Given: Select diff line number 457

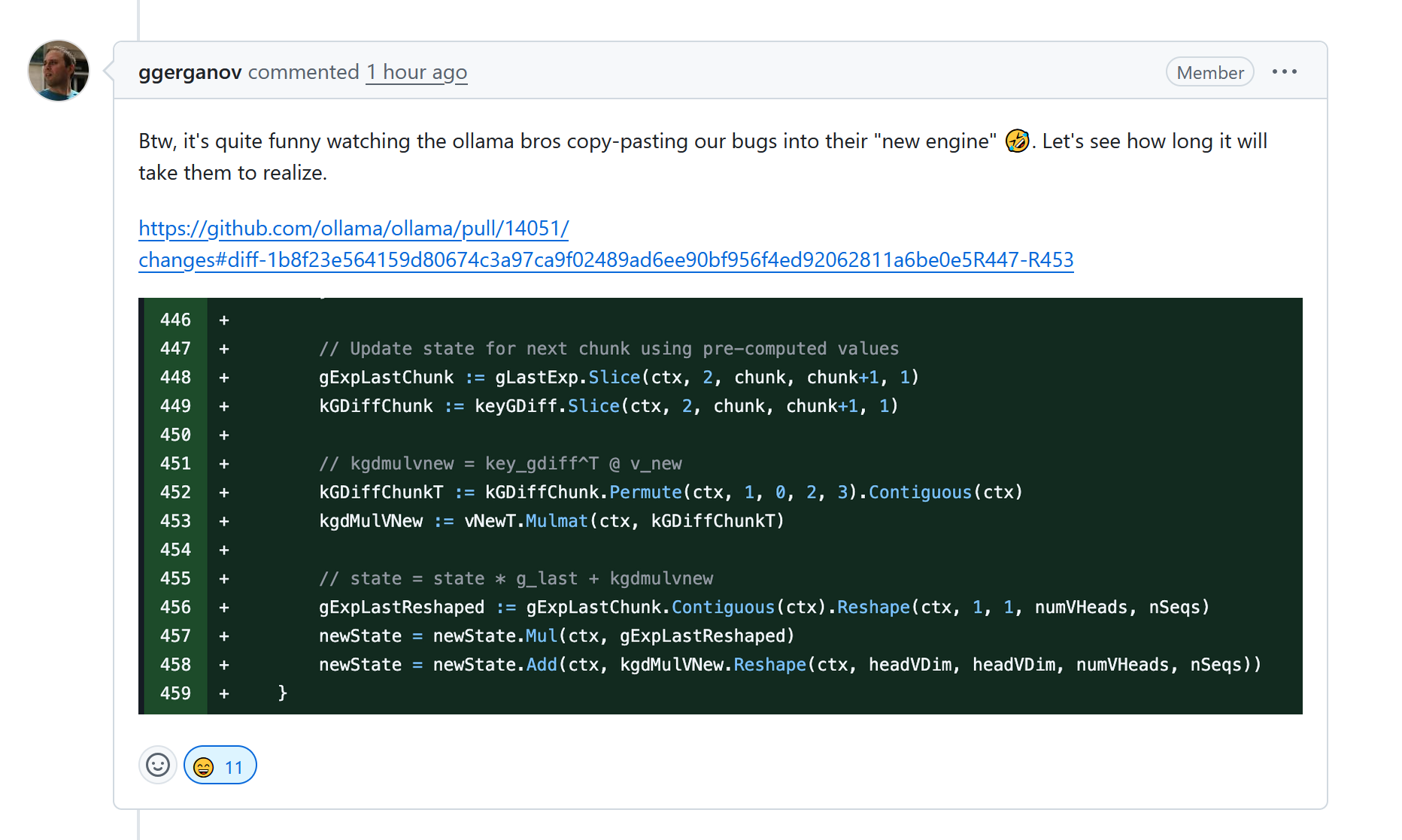Looking at the screenshot, I should click(x=175, y=636).
